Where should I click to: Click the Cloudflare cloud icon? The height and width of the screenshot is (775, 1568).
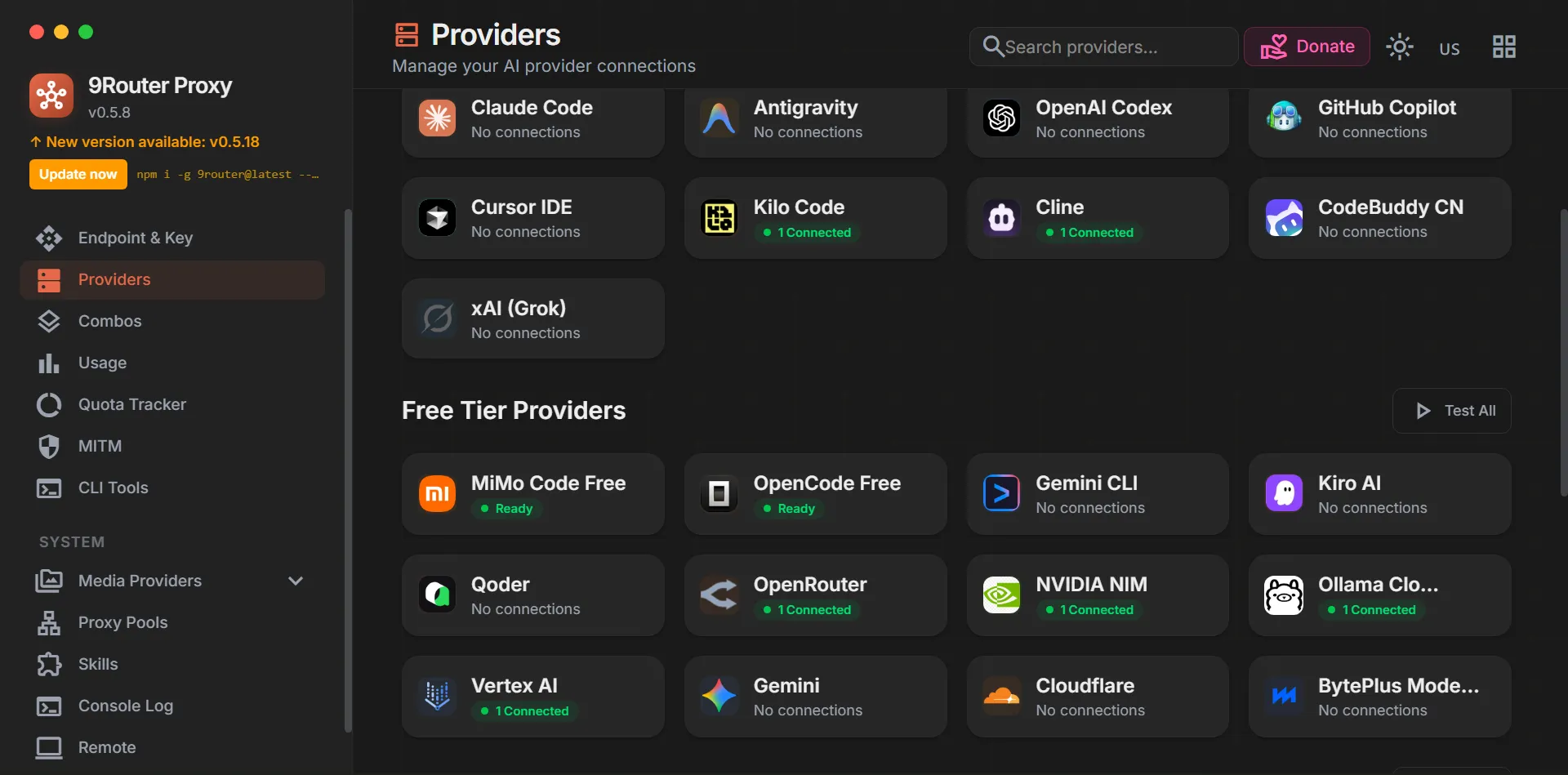(1002, 697)
